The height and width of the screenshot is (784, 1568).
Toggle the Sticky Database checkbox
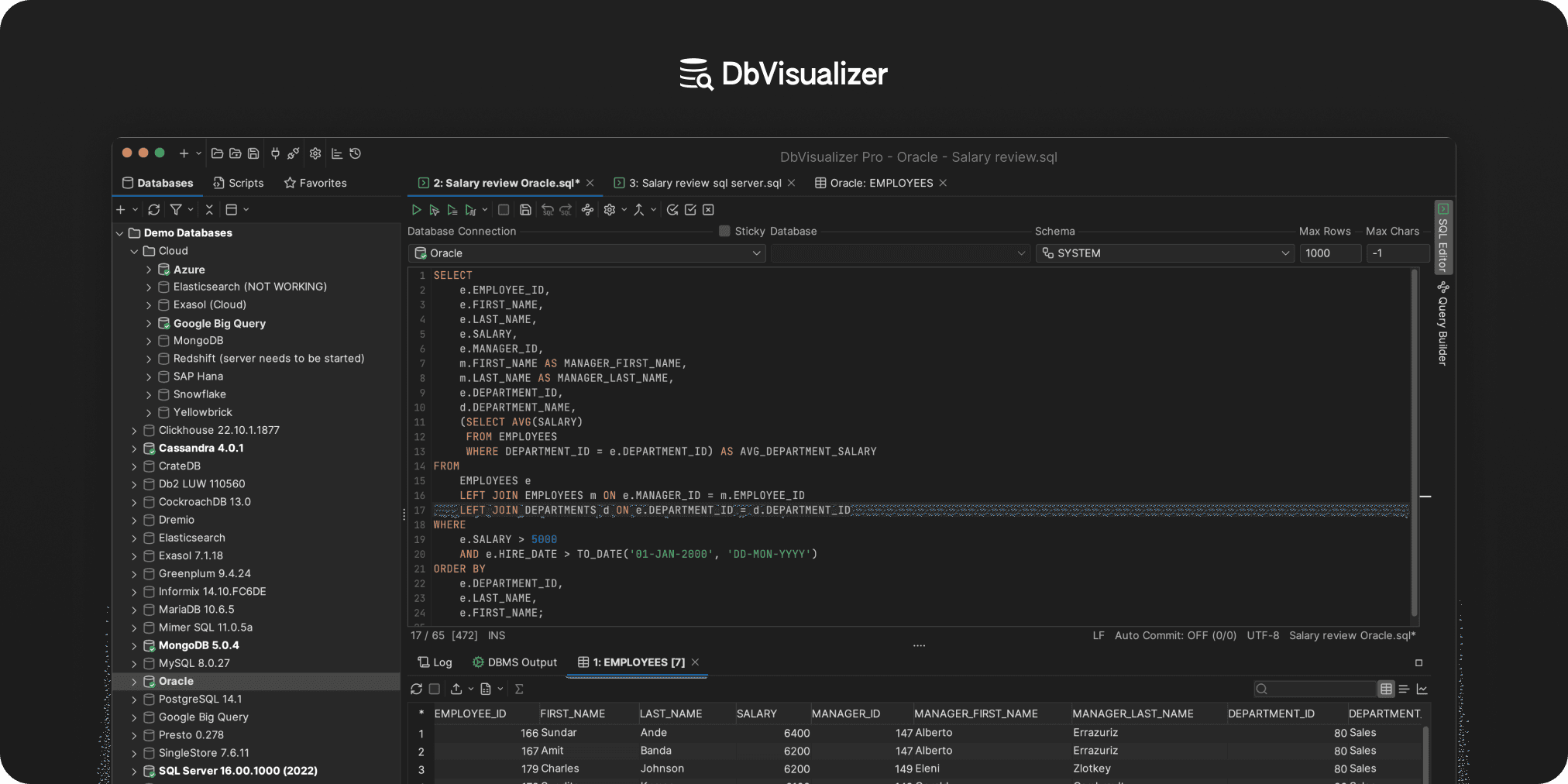pyautogui.click(x=724, y=231)
